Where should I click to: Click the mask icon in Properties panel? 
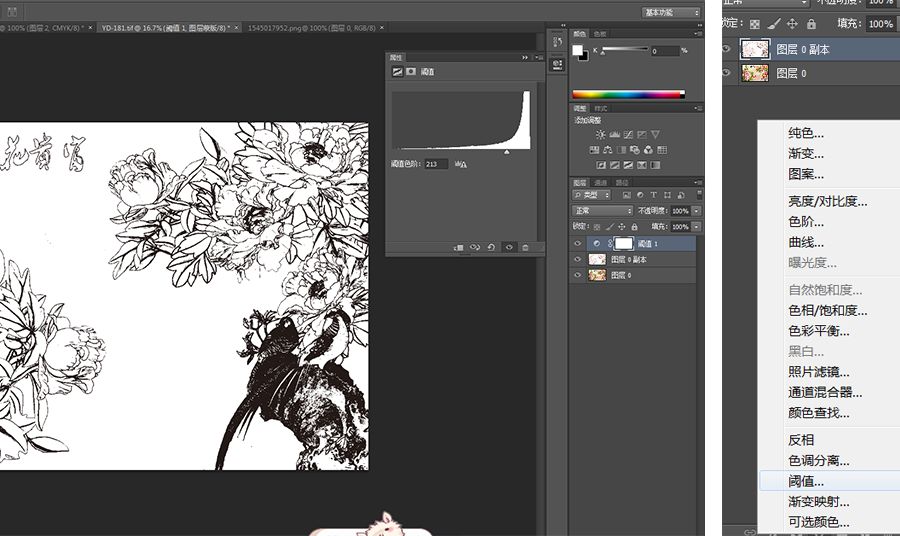click(x=411, y=72)
